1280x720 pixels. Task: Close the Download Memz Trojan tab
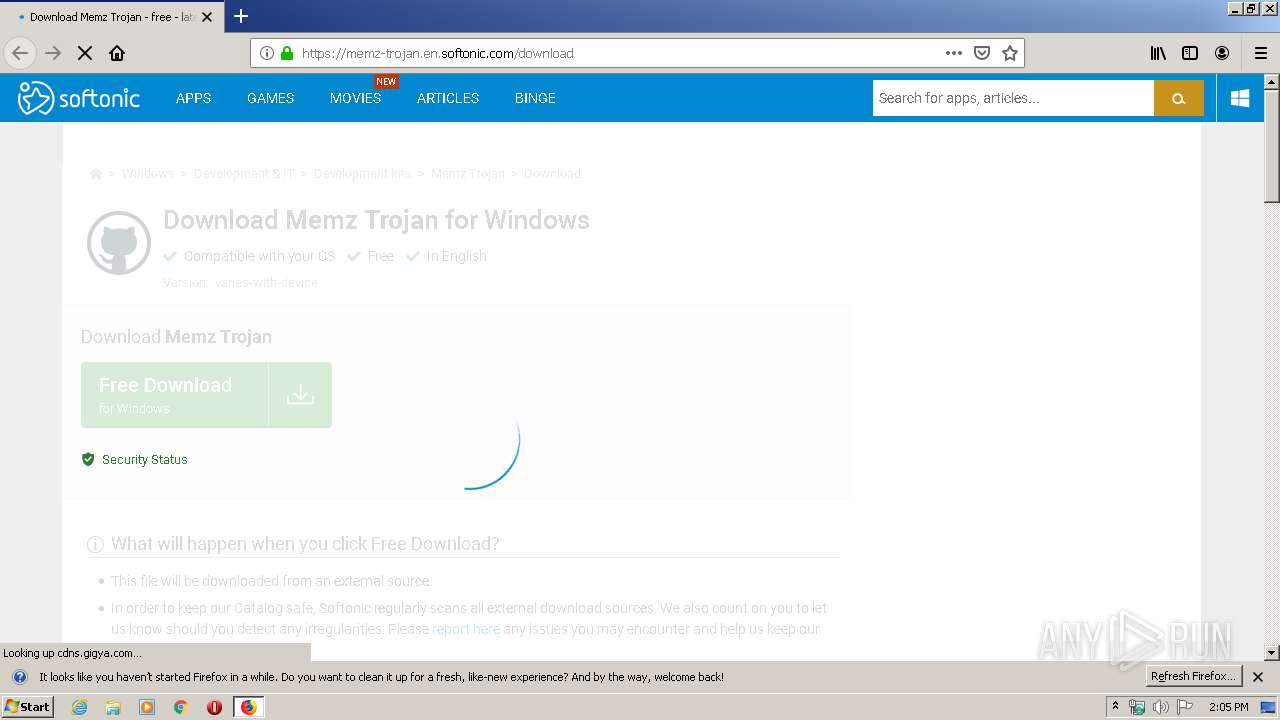[207, 17]
